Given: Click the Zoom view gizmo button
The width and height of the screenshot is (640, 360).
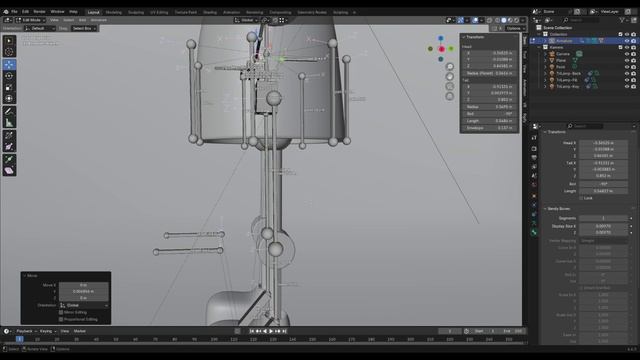Looking at the screenshot, I should pos(449,67).
